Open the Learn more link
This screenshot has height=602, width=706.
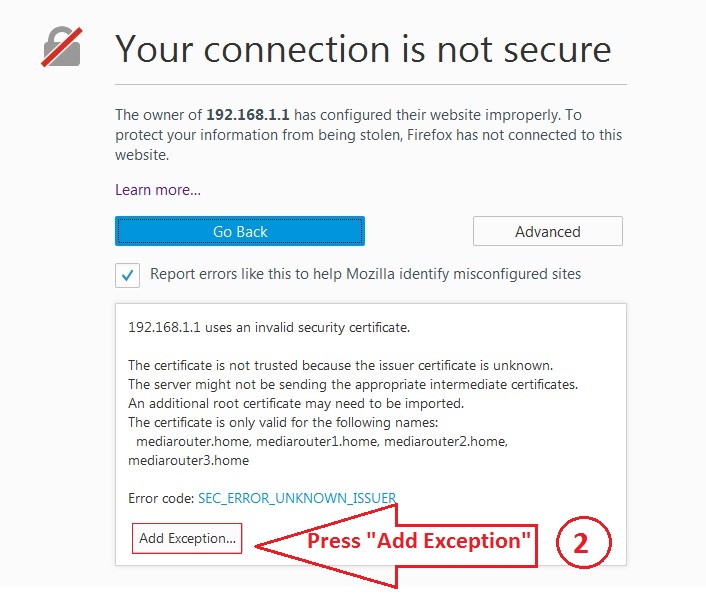pyautogui.click(x=158, y=190)
